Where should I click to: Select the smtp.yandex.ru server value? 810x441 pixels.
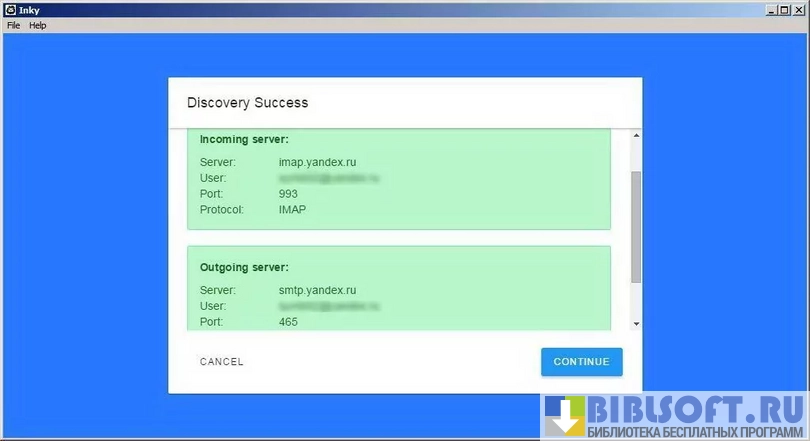317,290
